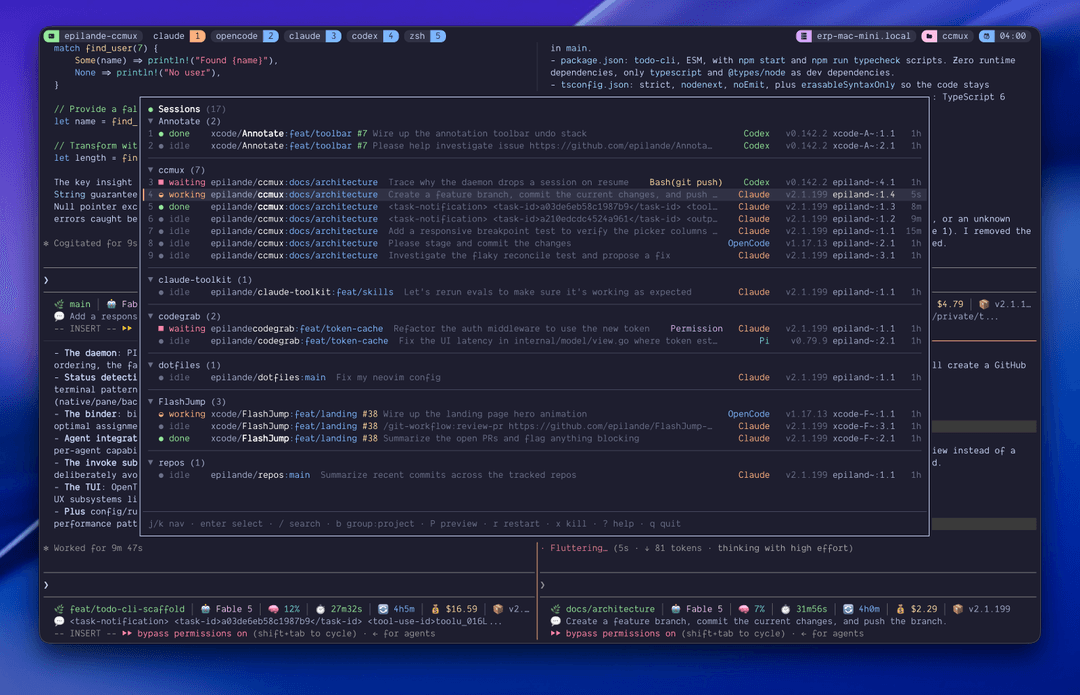1080x695 pixels.
Task: Click the clock icon before 04:00
Action: click(987, 36)
